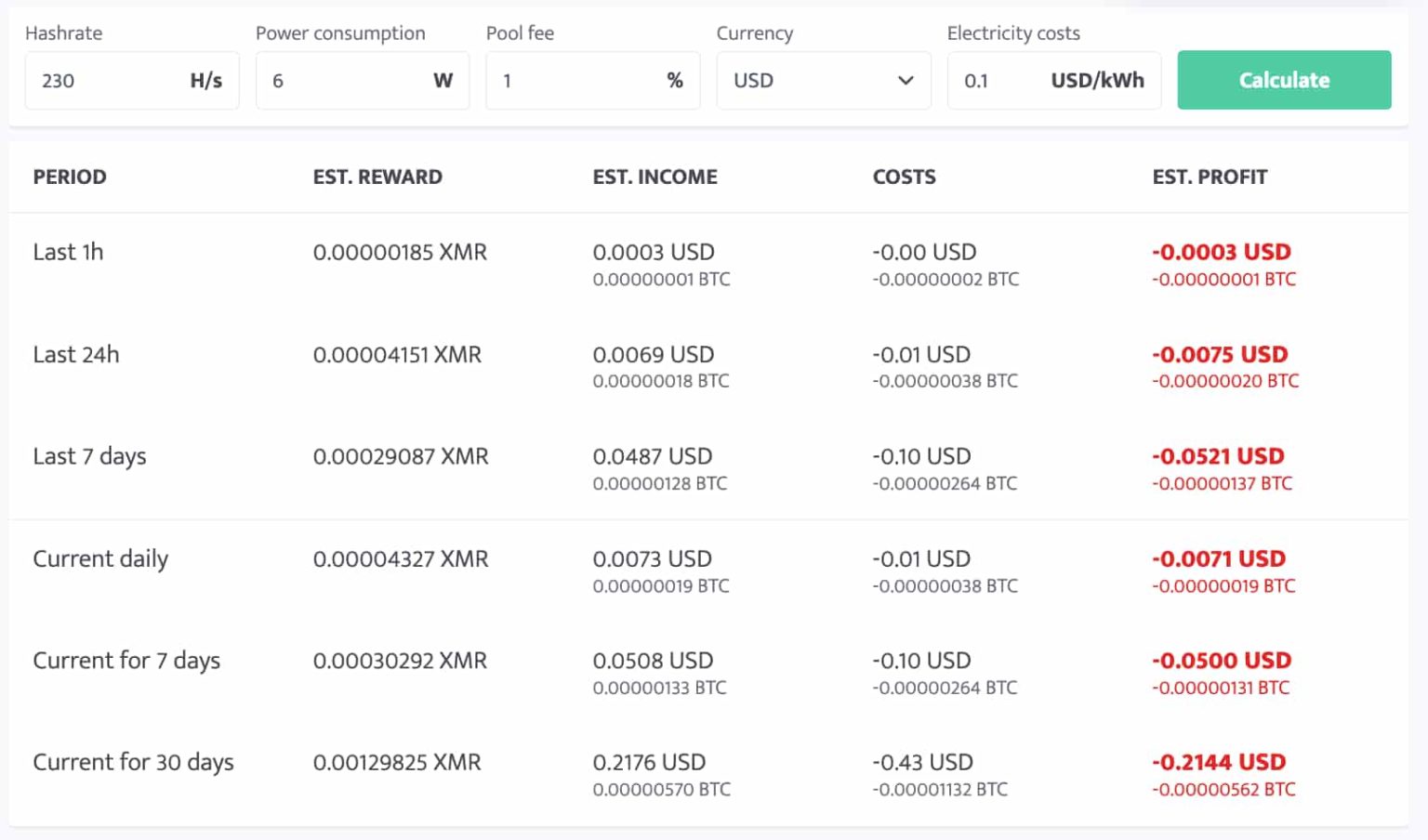Screen dimensions: 1428x840
Task: Click the COSTS column header
Action: pos(905,177)
